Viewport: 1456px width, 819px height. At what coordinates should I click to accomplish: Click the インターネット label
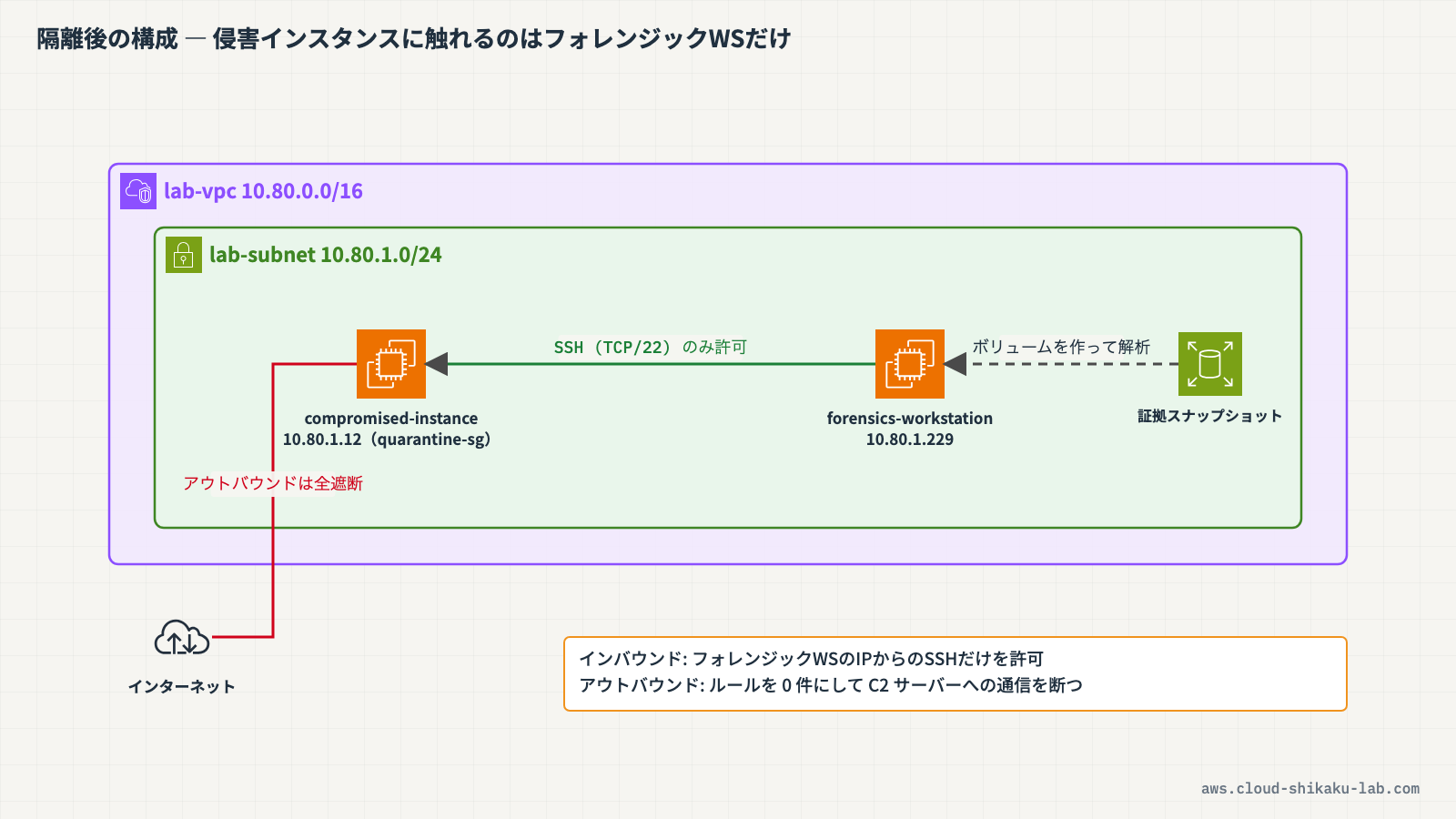coord(182,686)
